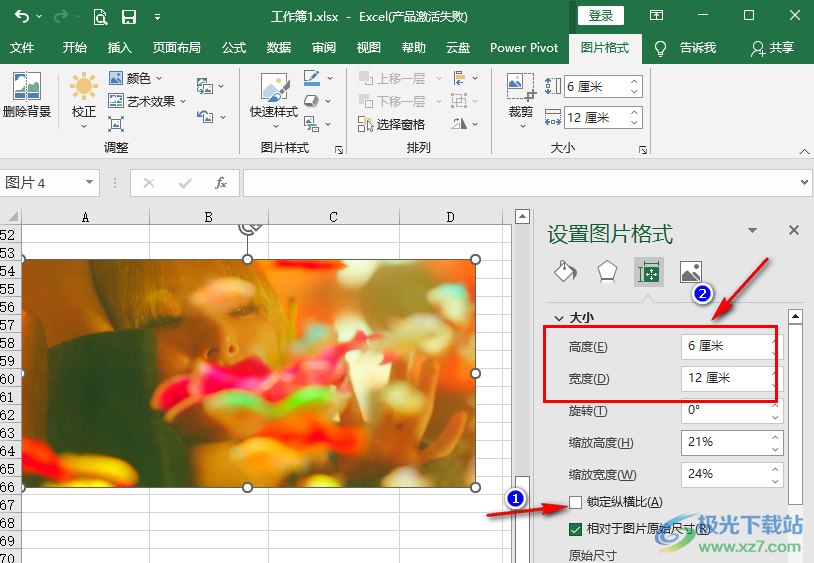
Task: Click the Undo arrow icon
Action: pyautogui.click(x=22, y=16)
